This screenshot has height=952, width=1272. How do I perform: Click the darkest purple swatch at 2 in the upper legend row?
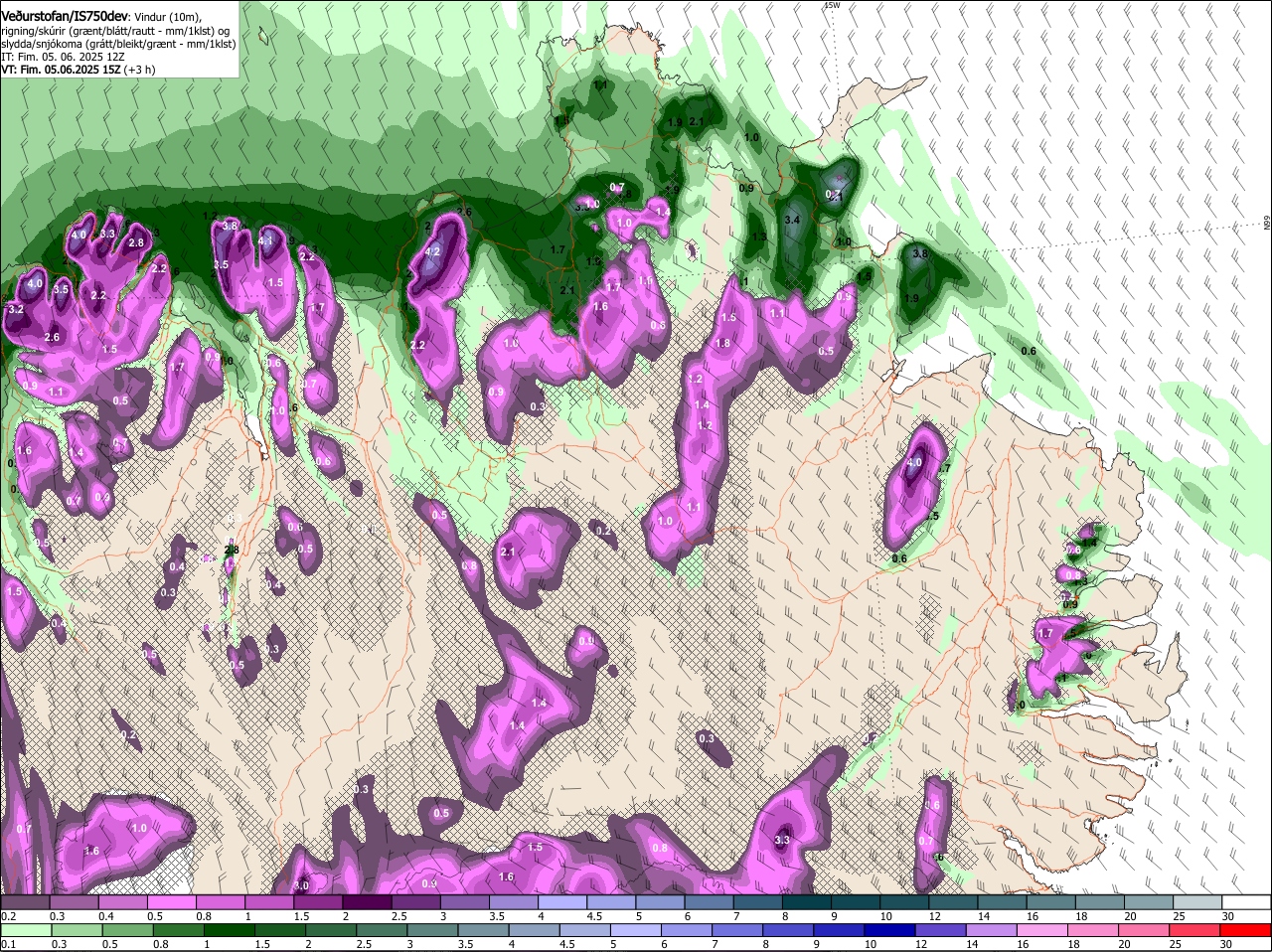(x=367, y=902)
